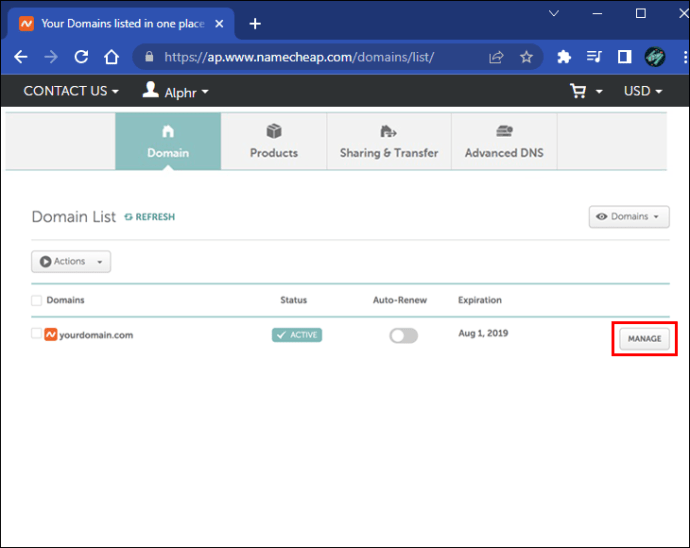Click the Namecheap favicon on the tab
Screen dimensions: 690x548
(x=26, y=23)
